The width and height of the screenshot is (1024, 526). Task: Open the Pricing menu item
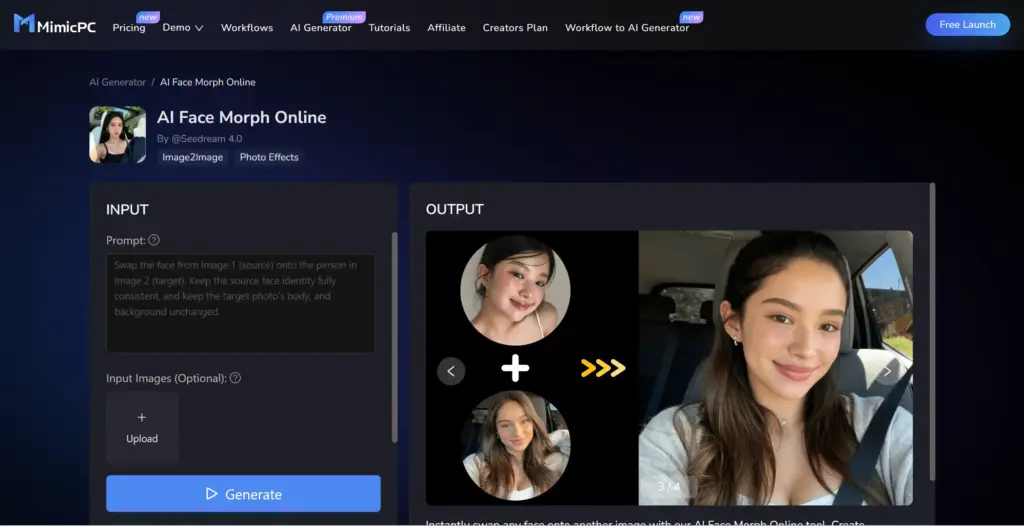129,28
